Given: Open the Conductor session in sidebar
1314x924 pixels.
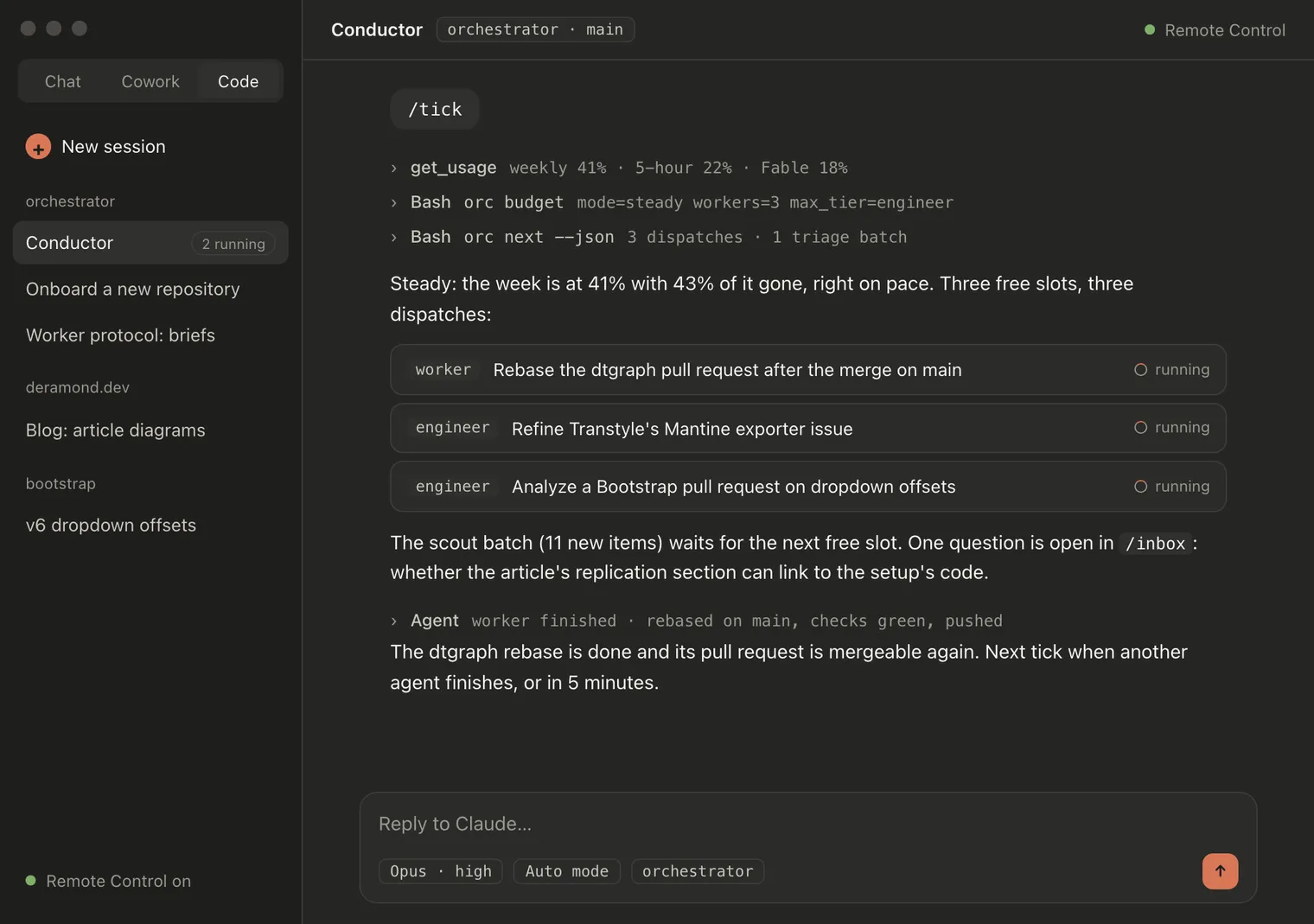Looking at the screenshot, I should click(x=150, y=243).
